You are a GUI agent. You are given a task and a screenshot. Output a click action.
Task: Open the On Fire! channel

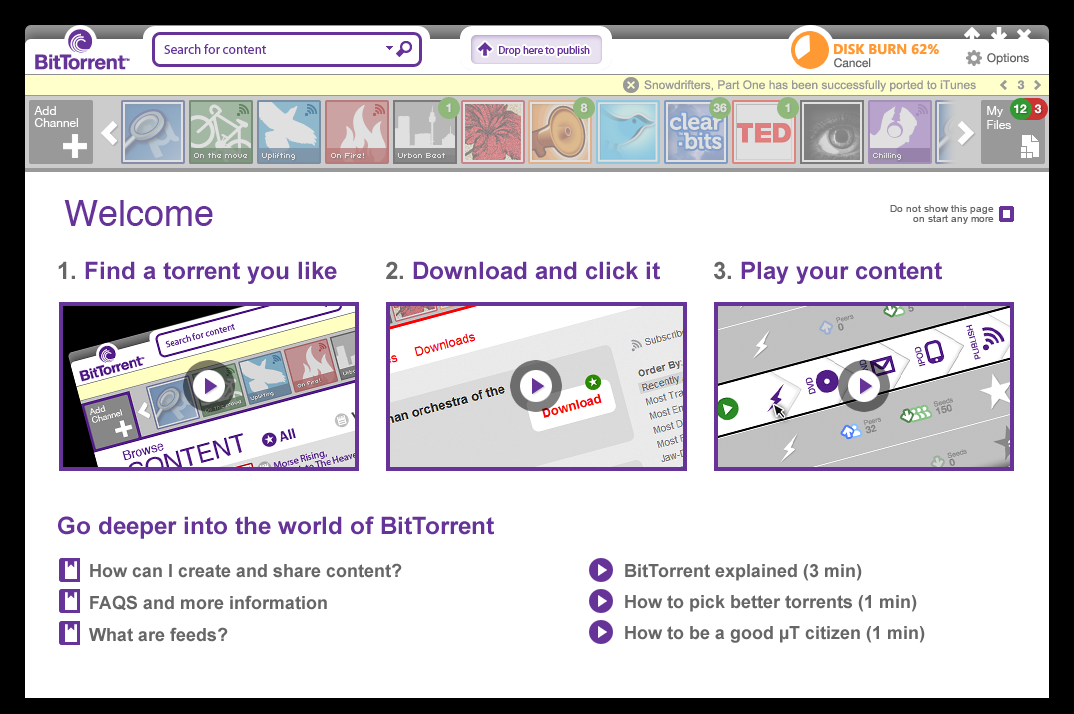click(x=356, y=132)
